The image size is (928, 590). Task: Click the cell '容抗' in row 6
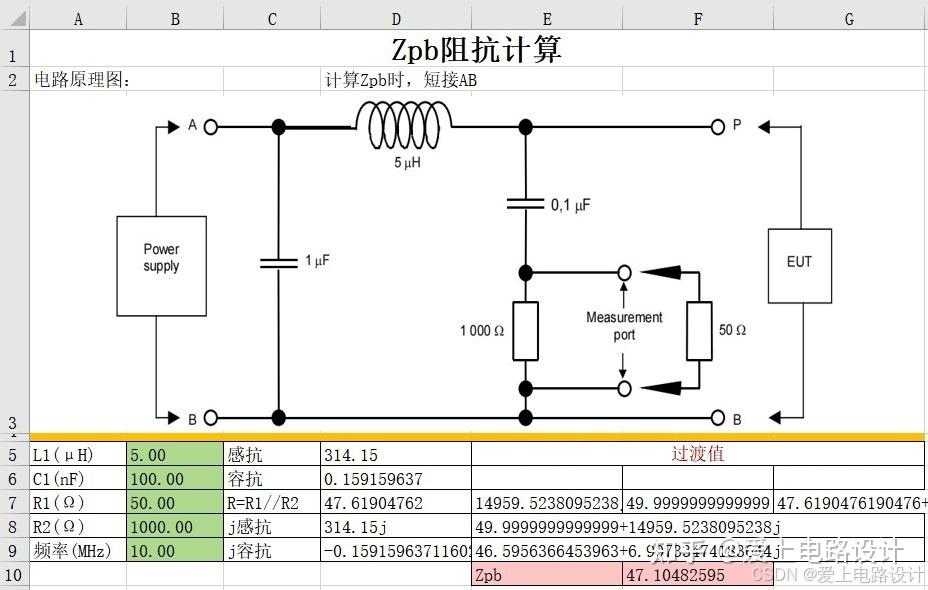tap(272, 478)
